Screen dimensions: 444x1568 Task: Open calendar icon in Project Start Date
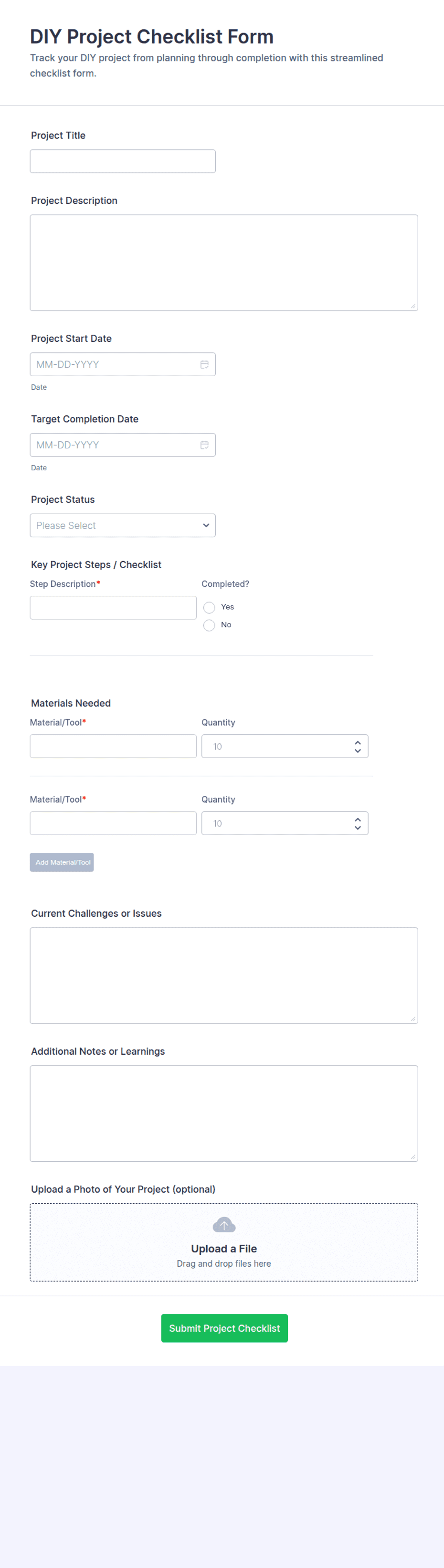[204, 365]
